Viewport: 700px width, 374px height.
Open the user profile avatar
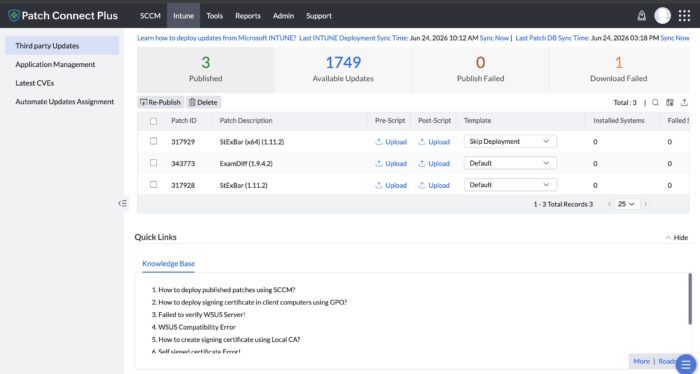662,16
